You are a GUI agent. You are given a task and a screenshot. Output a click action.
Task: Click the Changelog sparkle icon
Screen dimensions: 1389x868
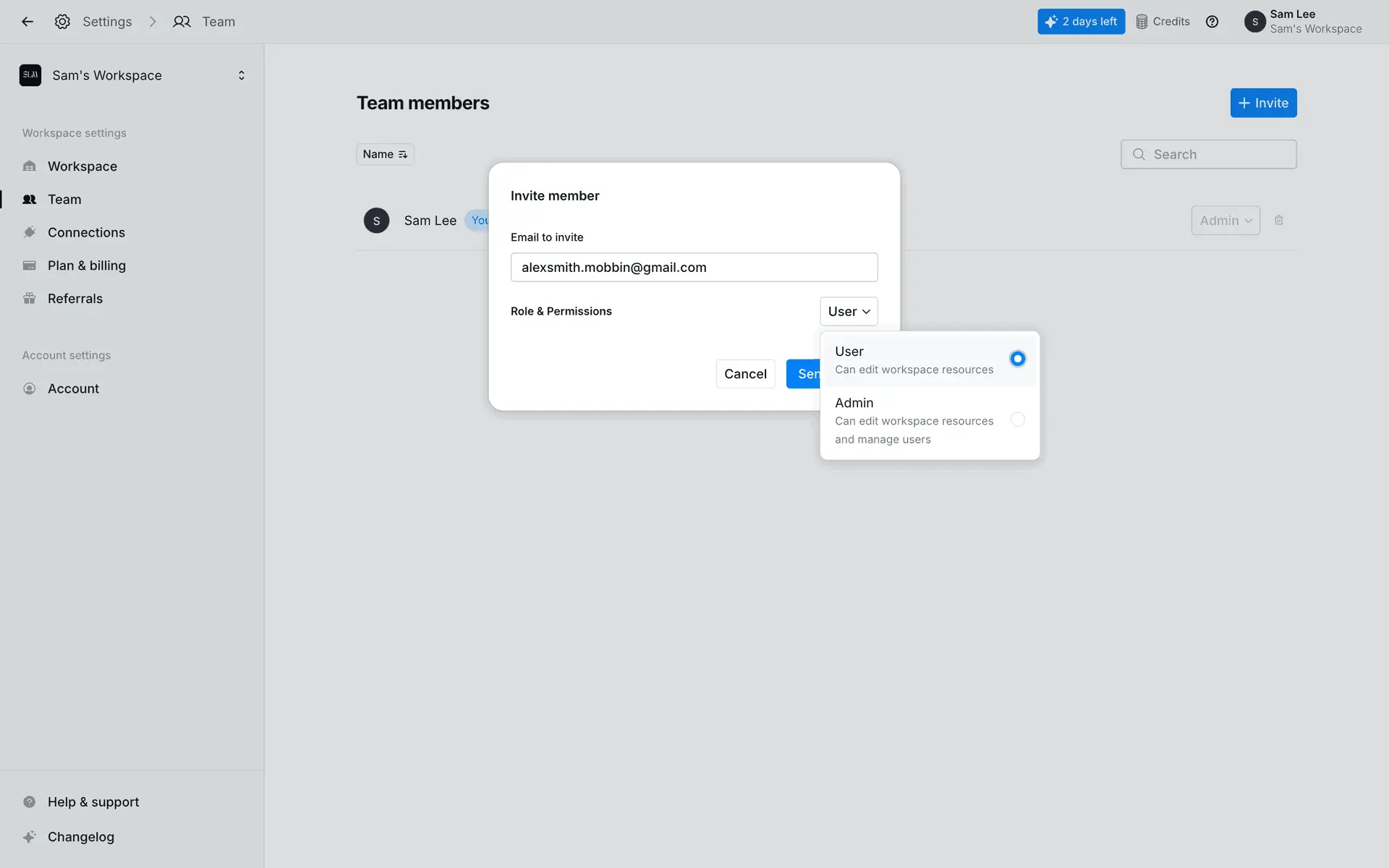pyautogui.click(x=30, y=837)
